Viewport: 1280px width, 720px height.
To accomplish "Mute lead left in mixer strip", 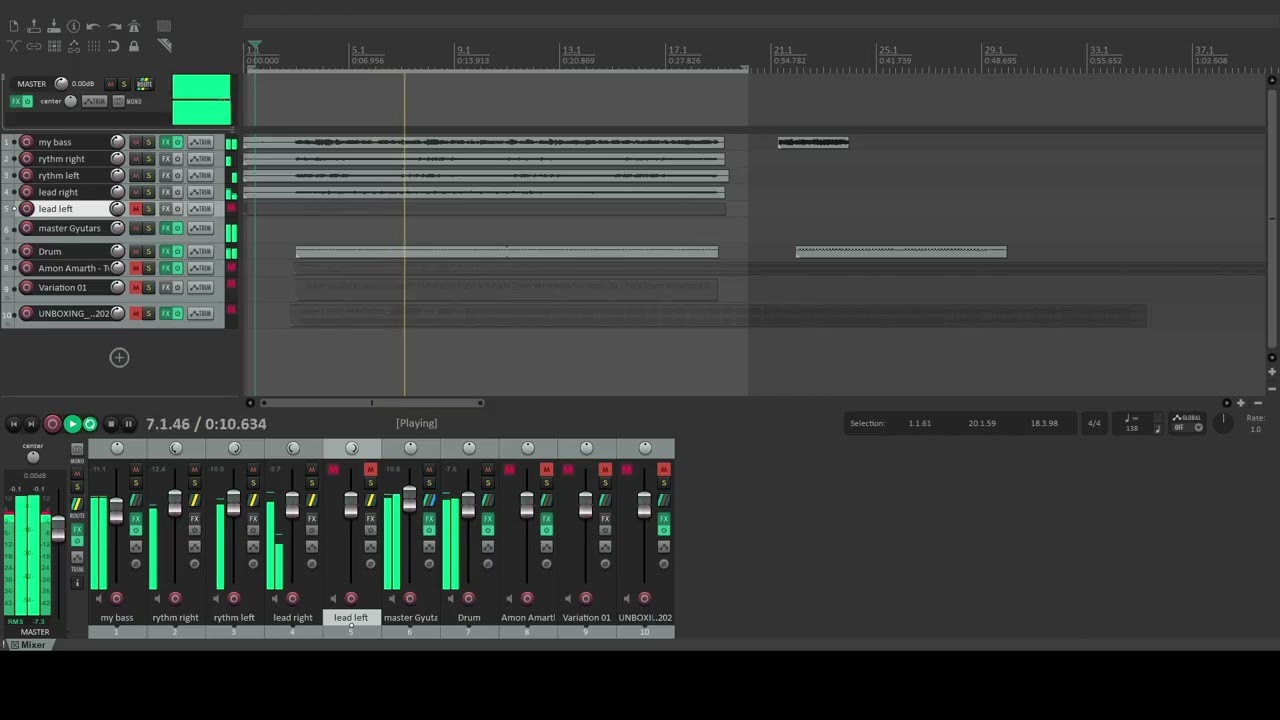I will 370,470.
